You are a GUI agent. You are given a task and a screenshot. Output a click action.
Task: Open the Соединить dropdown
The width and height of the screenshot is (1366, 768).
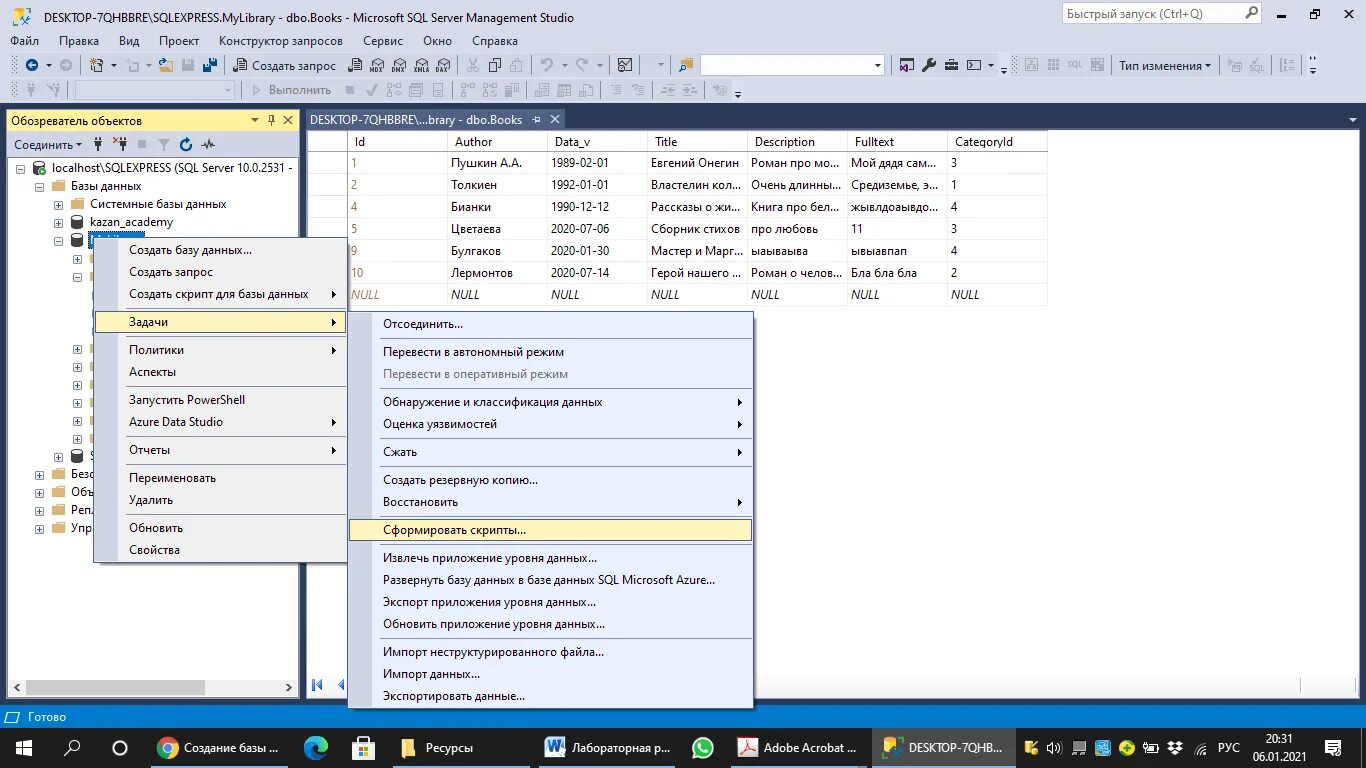point(48,144)
